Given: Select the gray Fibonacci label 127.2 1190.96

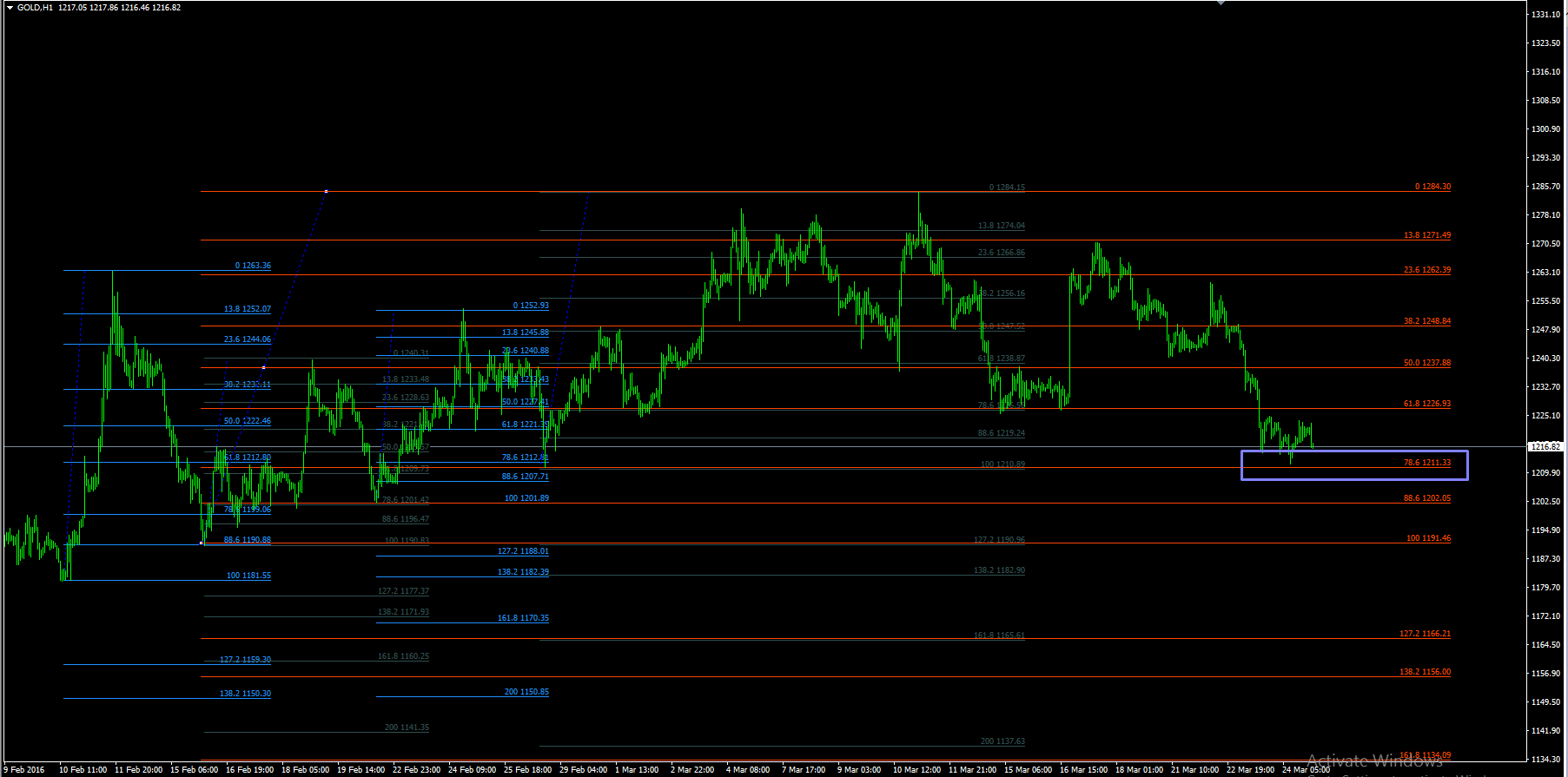Looking at the screenshot, I should [x=999, y=540].
